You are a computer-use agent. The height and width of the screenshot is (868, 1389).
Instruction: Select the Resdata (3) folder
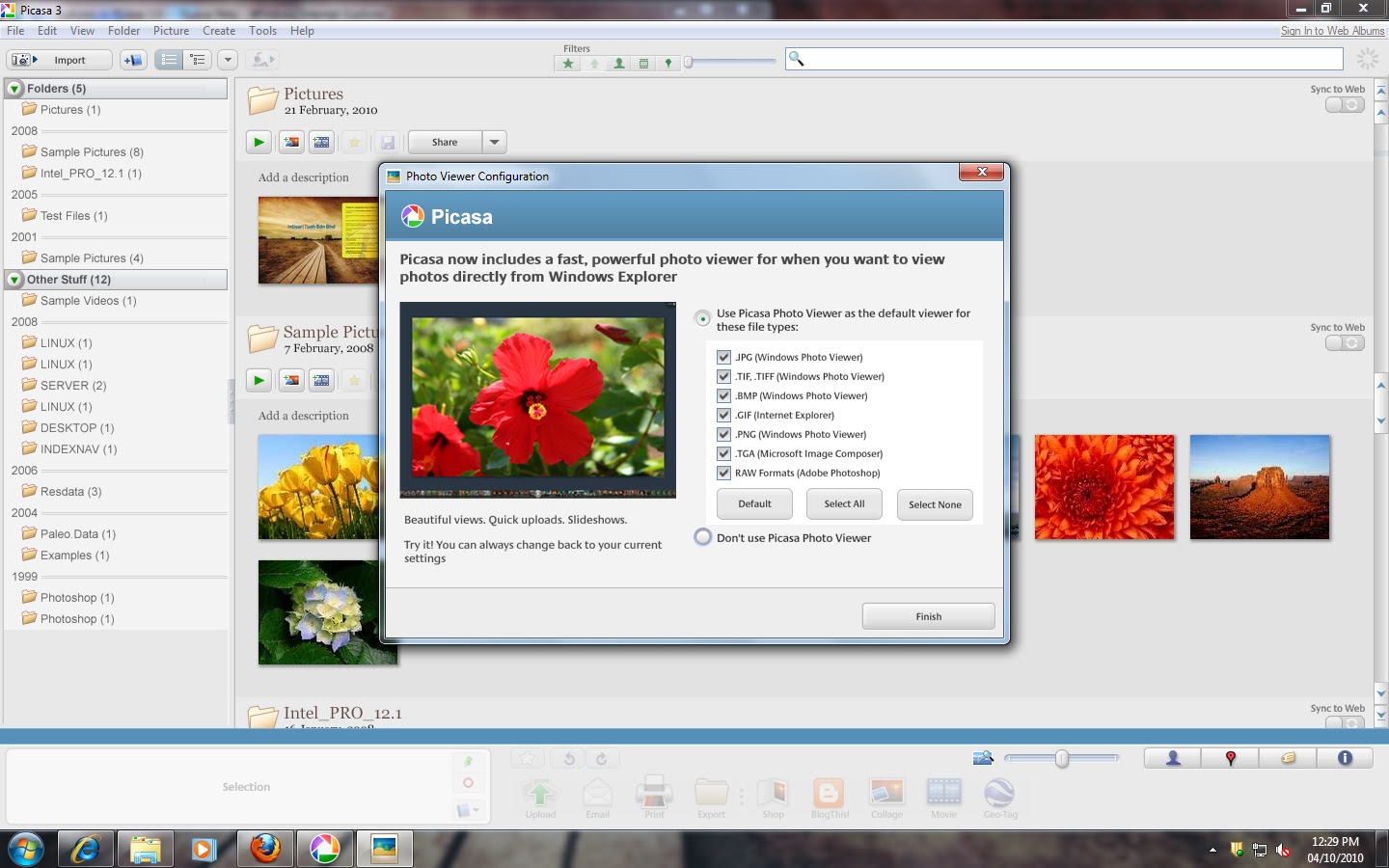pos(70,492)
